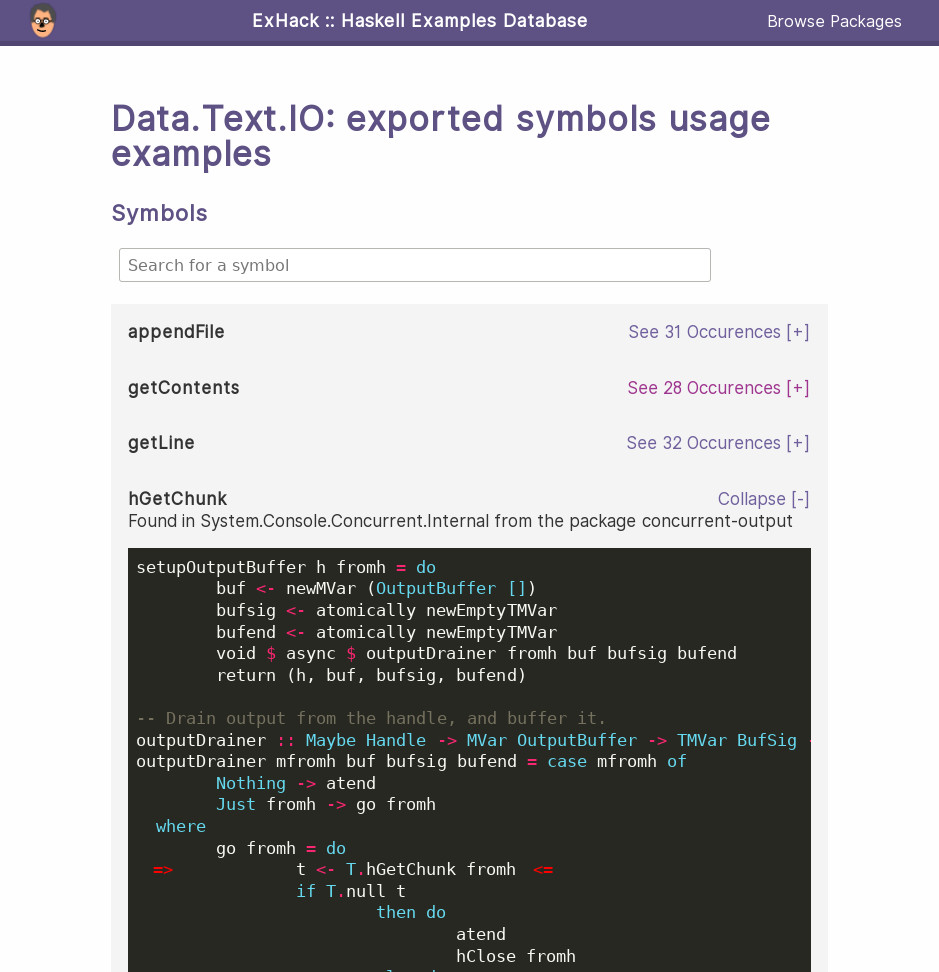Click the 'if T.null t' code line
Screen dimensions: 939x972
(x=351, y=891)
